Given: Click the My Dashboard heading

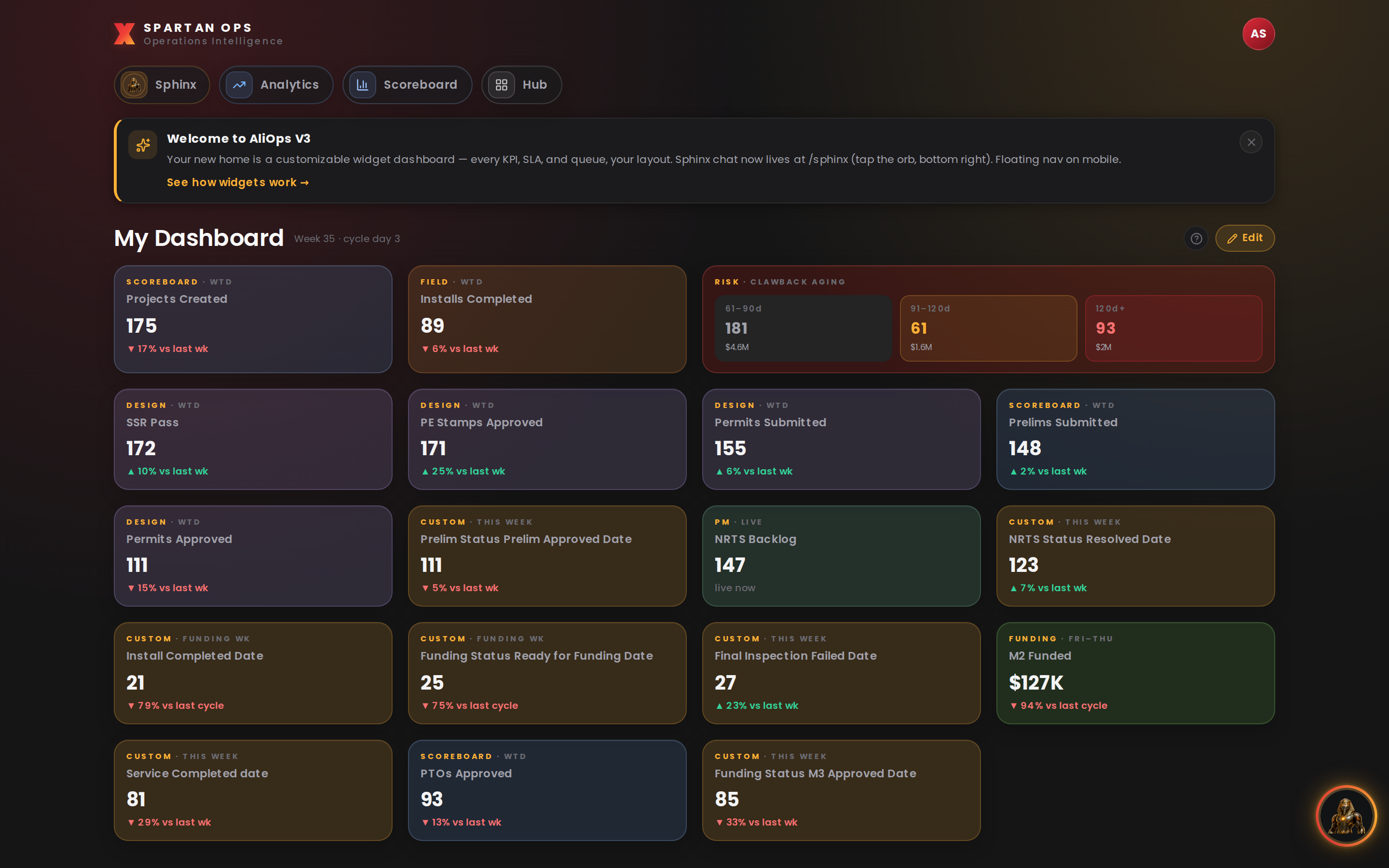Looking at the screenshot, I should 199,238.
